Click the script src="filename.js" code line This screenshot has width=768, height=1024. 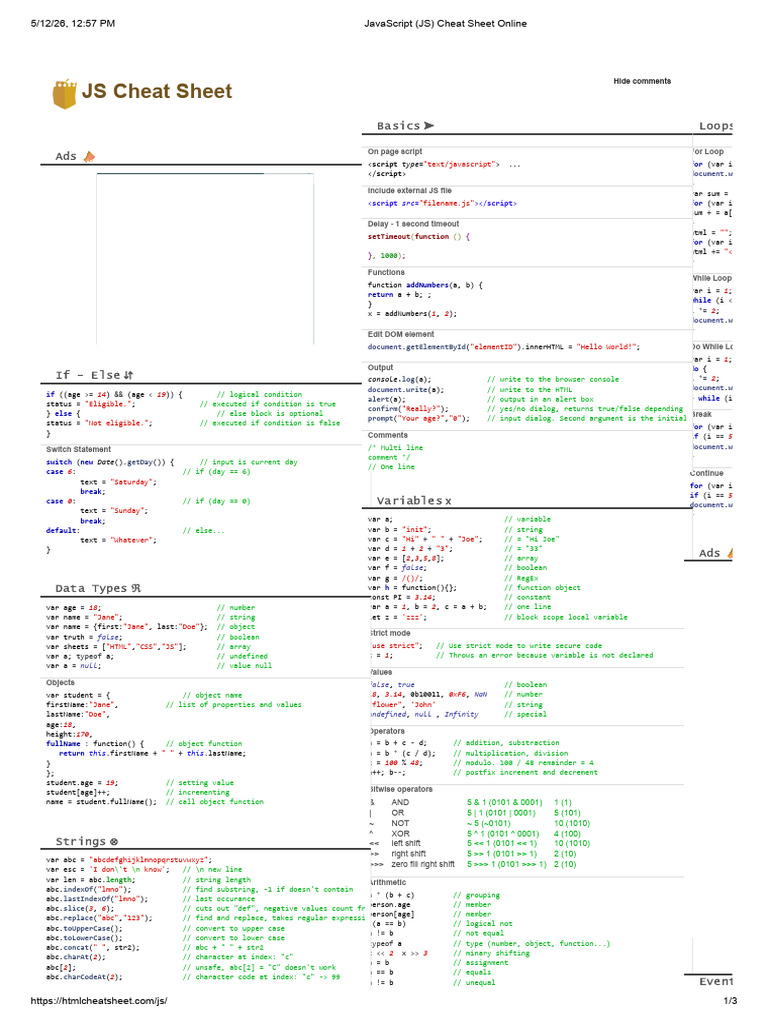[x=442, y=203]
